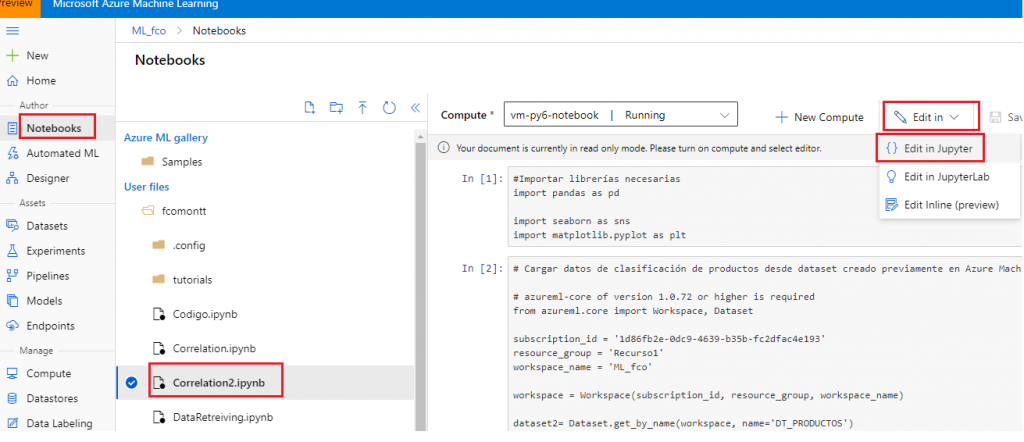
Task: Click the create new folder icon
Action: coord(336,108)
